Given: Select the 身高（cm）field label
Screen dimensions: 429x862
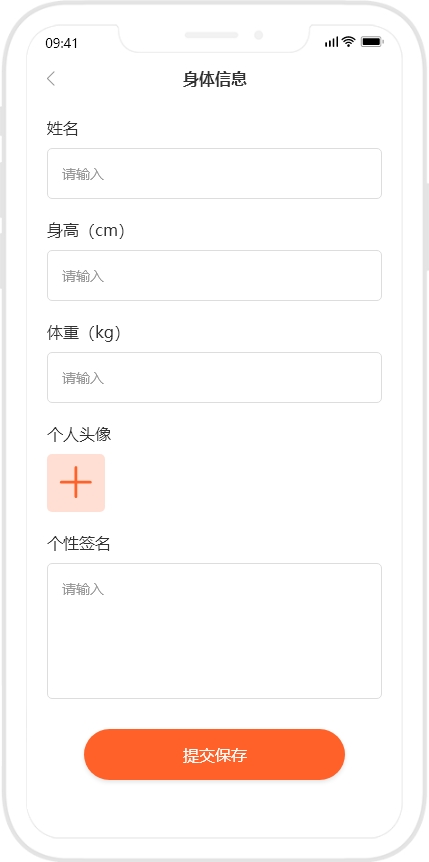Looking at the screenshot, I should 86,231.
